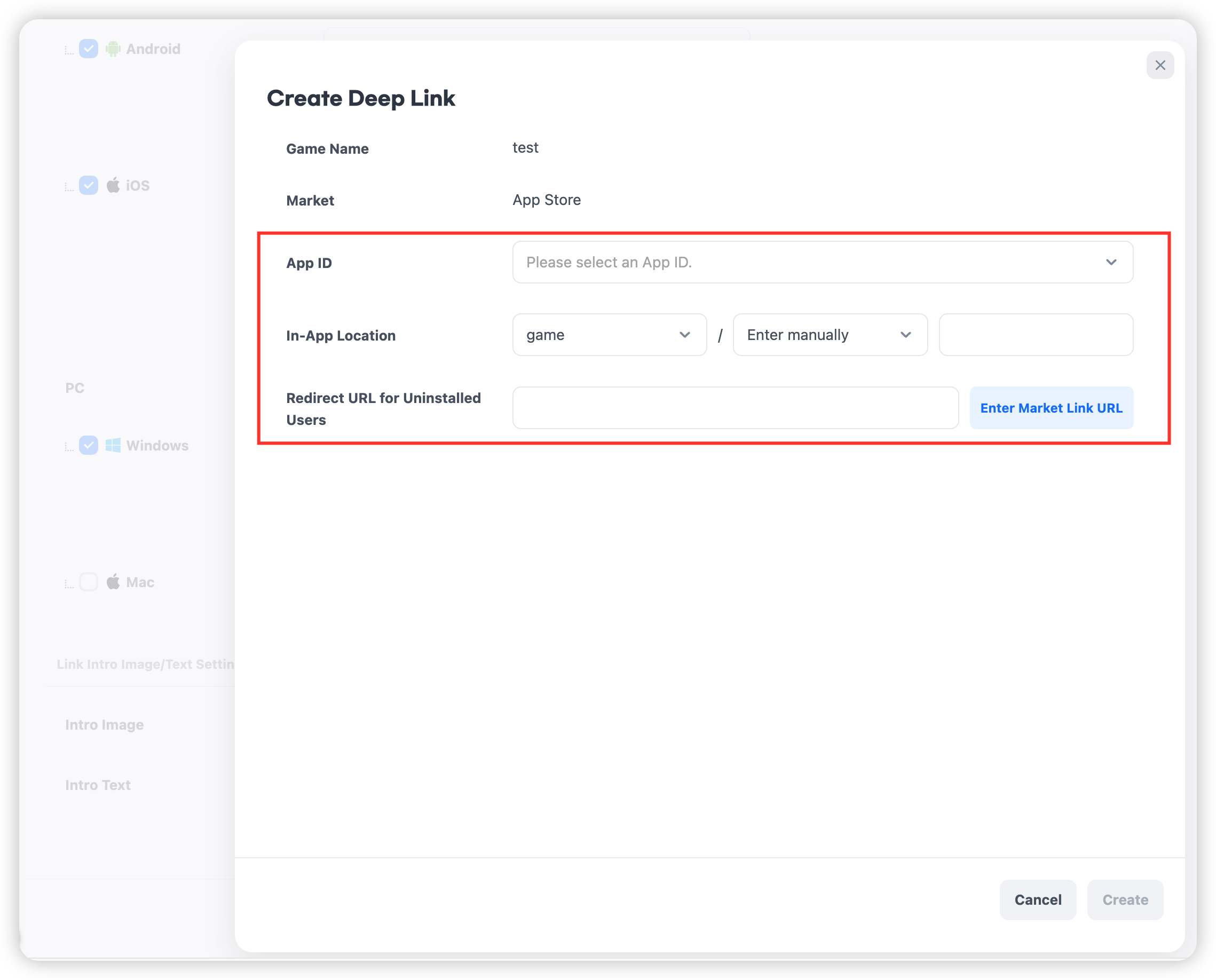Image resolution: width=1216 pixels, height=980 pixels.
Task: Open the App ID dropdown
Action: (x=822, y=263)
